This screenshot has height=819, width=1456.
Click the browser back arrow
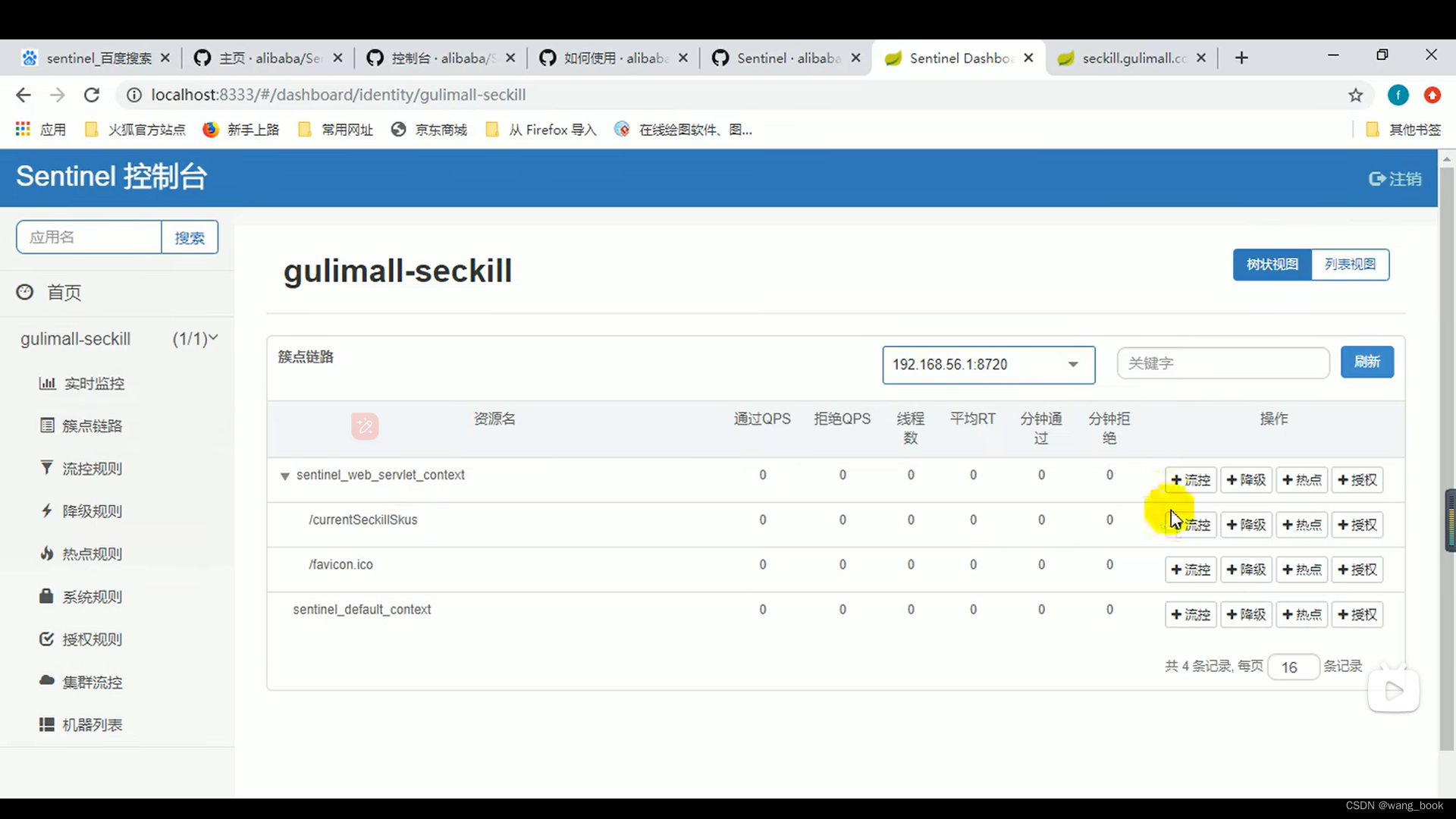pyautogui.click(x=24, y=95)
